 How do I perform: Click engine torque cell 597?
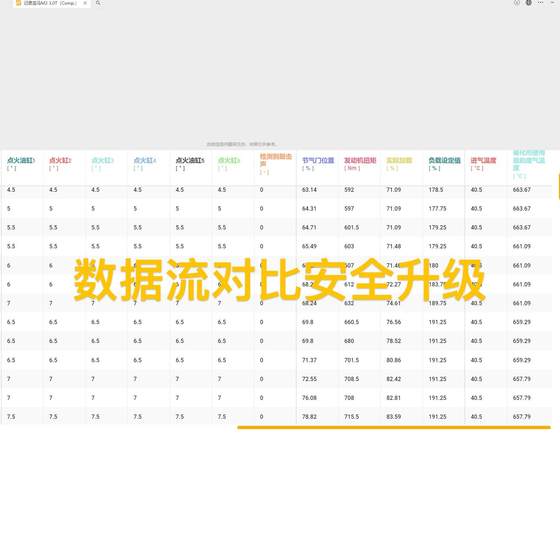[349, 209]
